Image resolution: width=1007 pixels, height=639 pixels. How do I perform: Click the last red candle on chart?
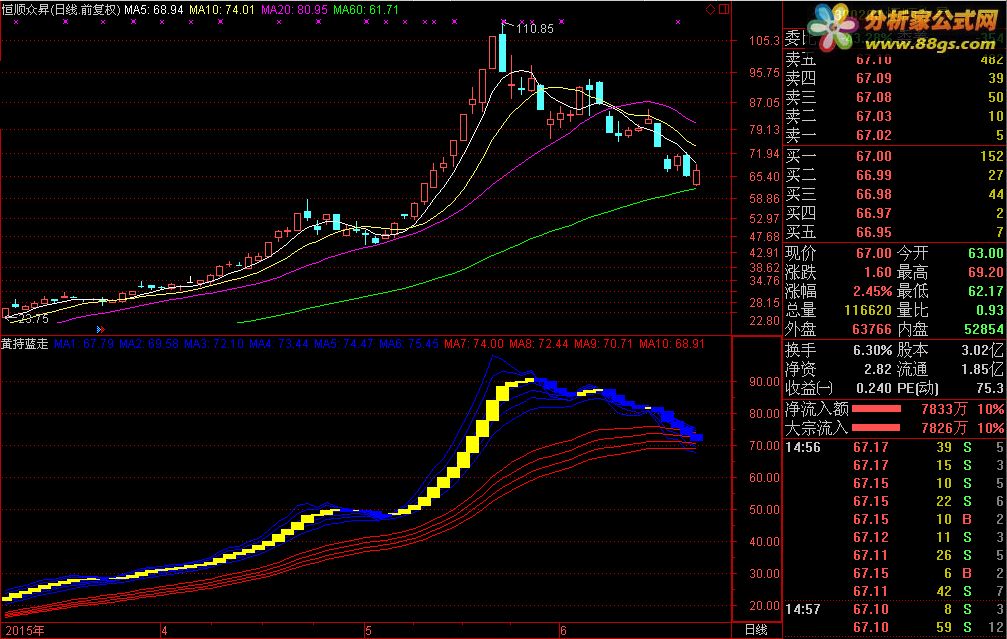697,176
